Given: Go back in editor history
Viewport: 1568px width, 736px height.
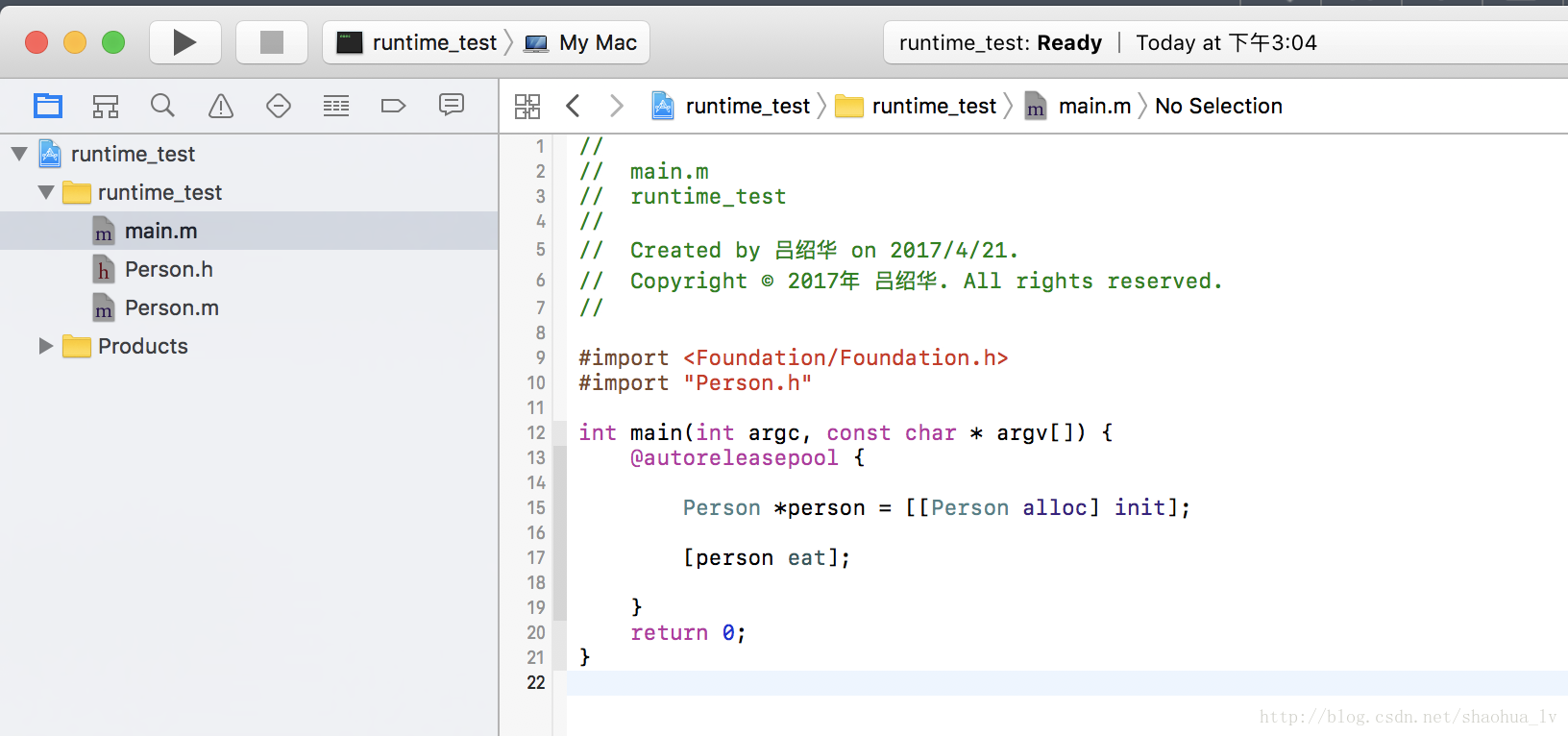Looking at the screenshot, I should pos(573,106).
